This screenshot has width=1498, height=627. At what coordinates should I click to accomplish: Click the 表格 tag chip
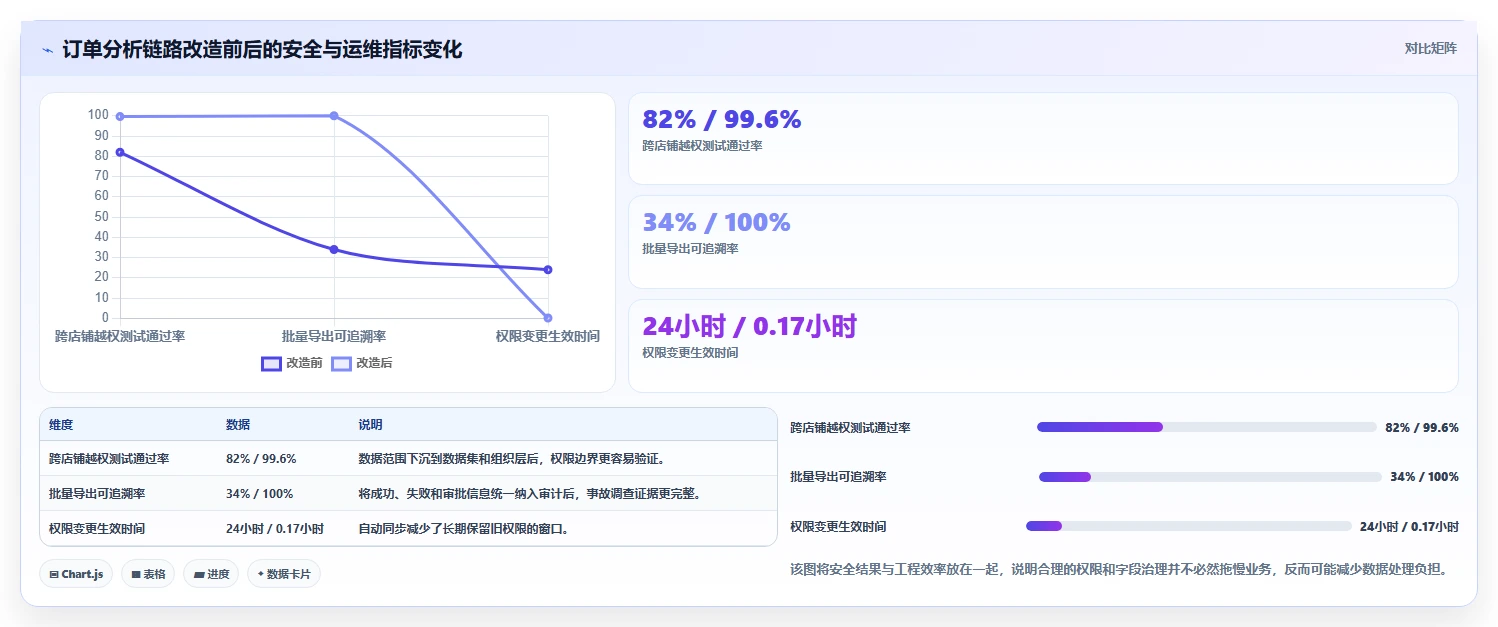(148, 574)
